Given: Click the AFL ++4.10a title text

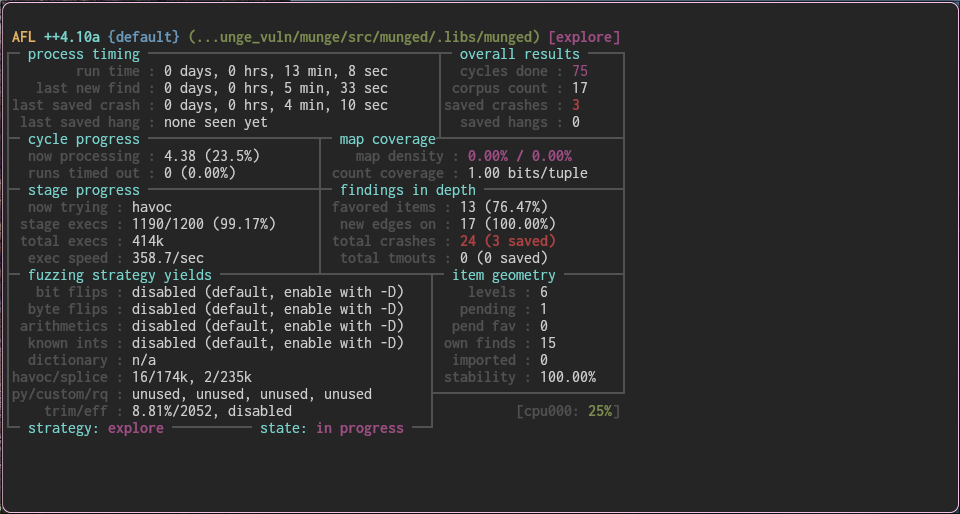Looking at the screenshot, I should (58, 37).
